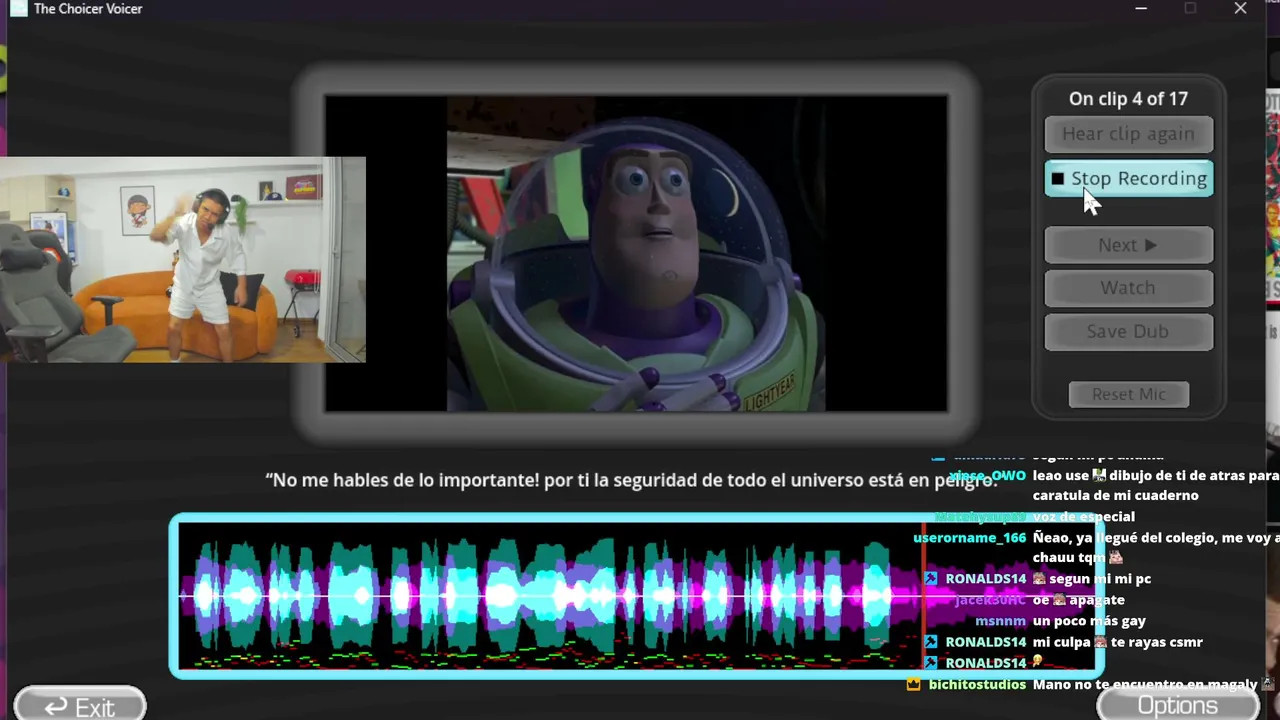The height and width of the screenshot is (720, 1280).
Task: Click the Save Dub button
Action: click(1129, 332)
